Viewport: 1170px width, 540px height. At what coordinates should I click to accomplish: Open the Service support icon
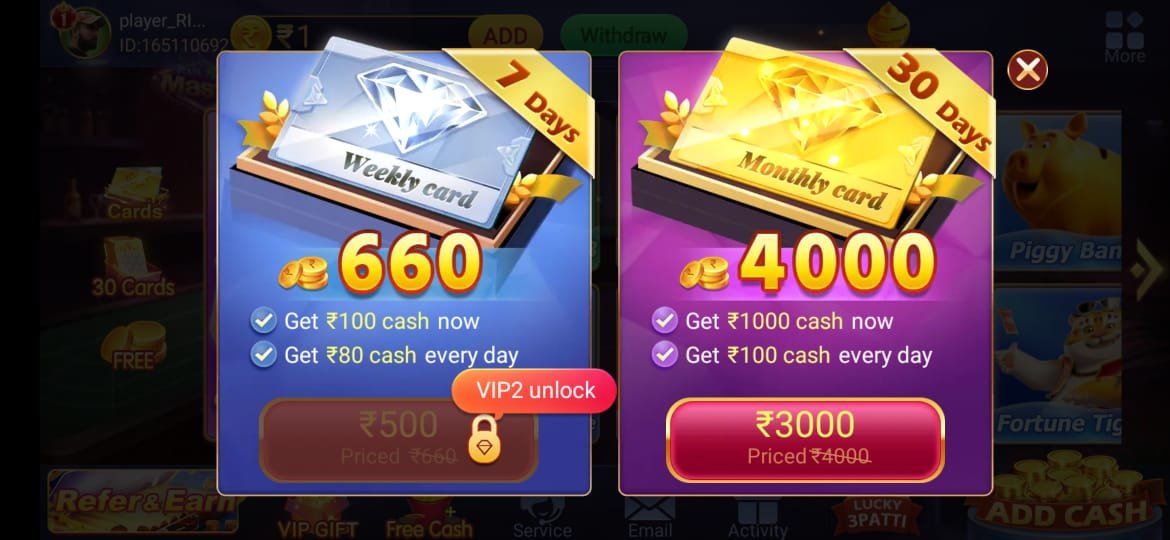pos(542,518)
